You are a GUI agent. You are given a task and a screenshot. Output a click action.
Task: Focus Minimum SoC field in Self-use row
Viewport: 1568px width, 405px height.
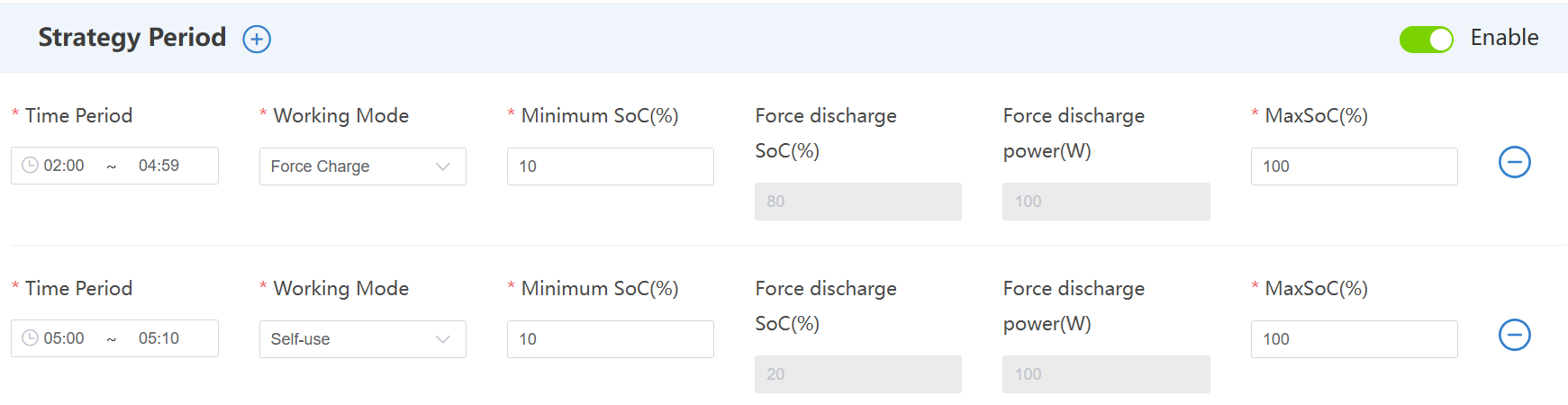coord(610,339)
